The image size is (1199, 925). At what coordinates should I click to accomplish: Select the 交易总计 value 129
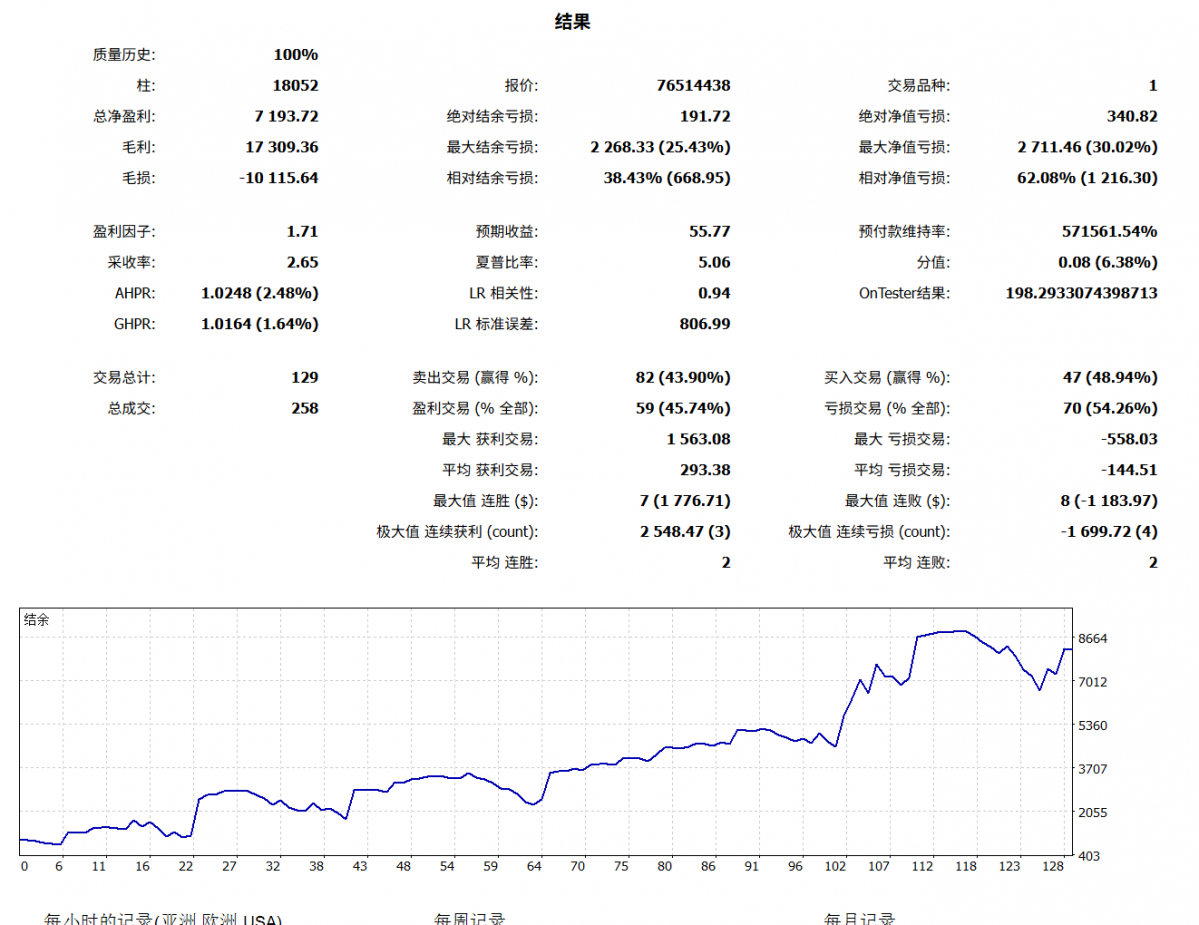click(304, 377)
